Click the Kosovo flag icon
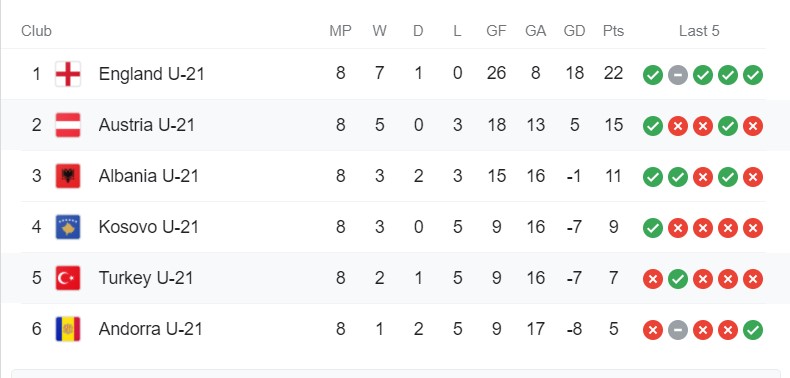 [x=68, y=227]
